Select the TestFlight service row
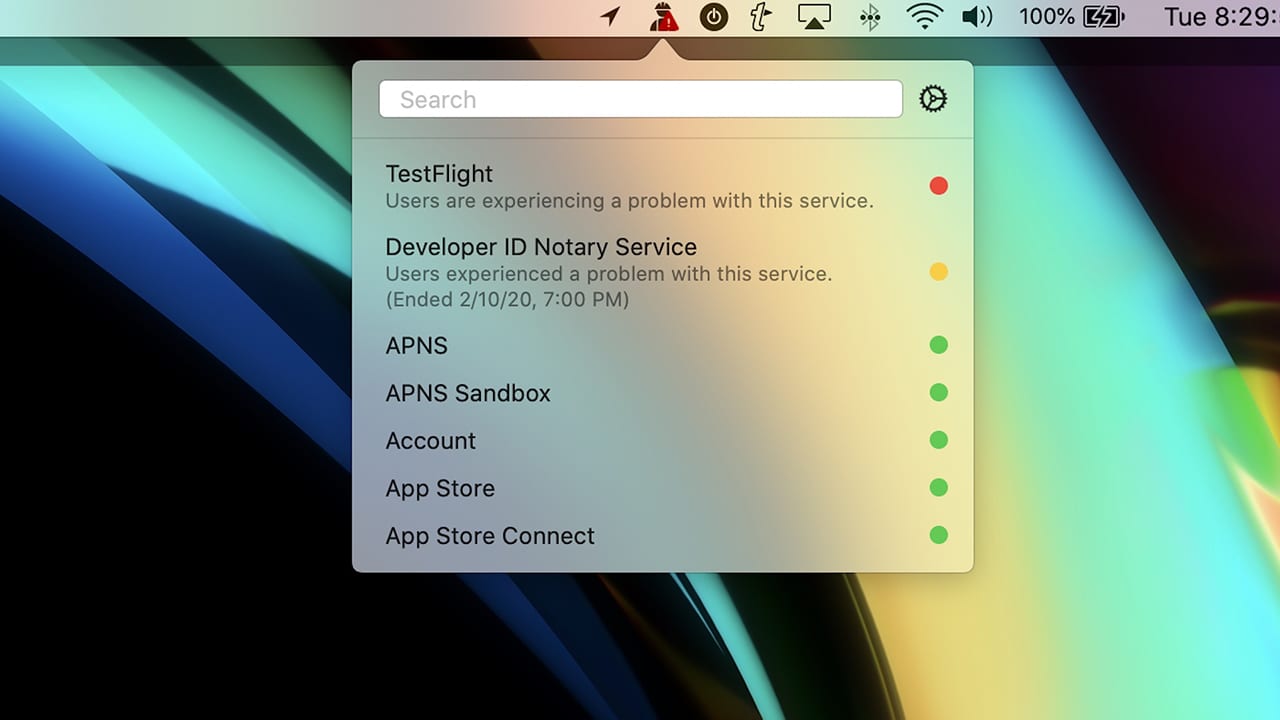Image resolution: width=1280 pixels, height=720 pixels. pyautogui.click(x=662, y=187)
